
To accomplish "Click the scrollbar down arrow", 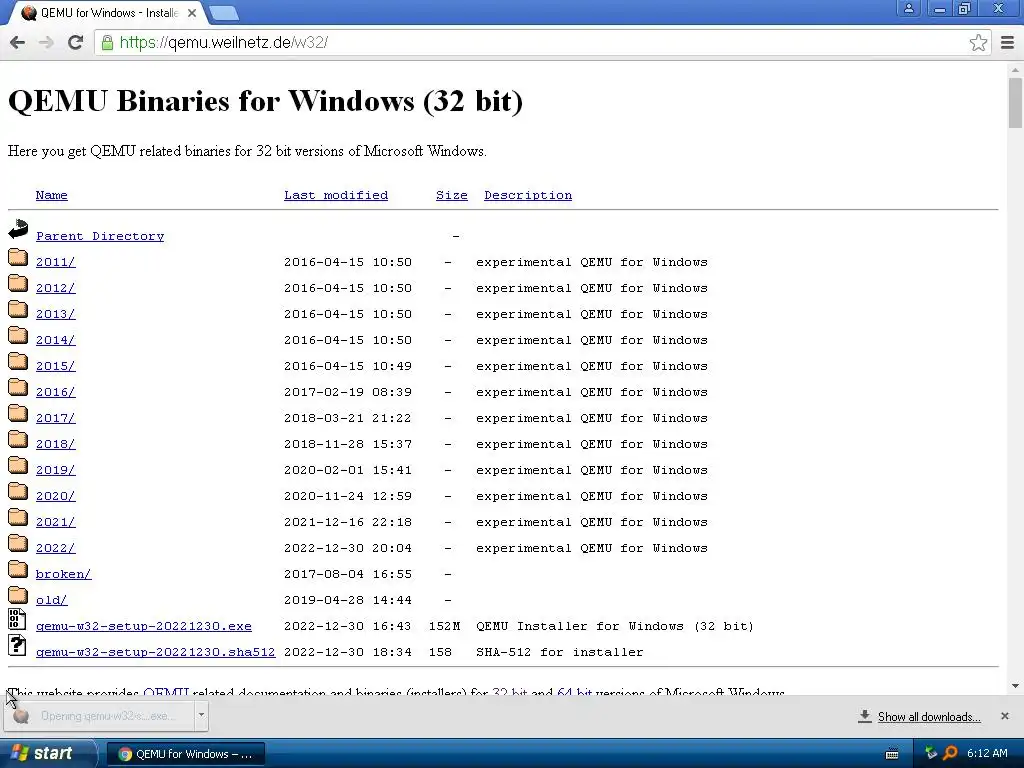I will coord(1015,686).
